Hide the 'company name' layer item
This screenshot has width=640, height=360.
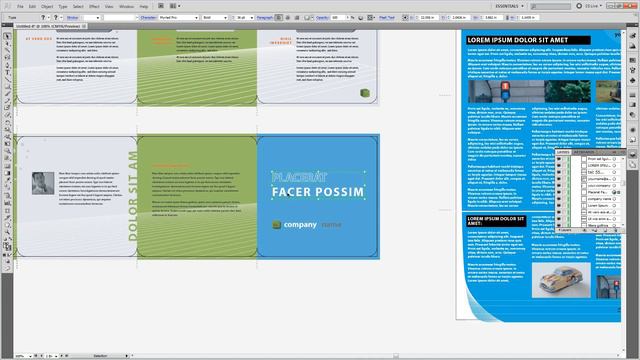coord(559,199)
